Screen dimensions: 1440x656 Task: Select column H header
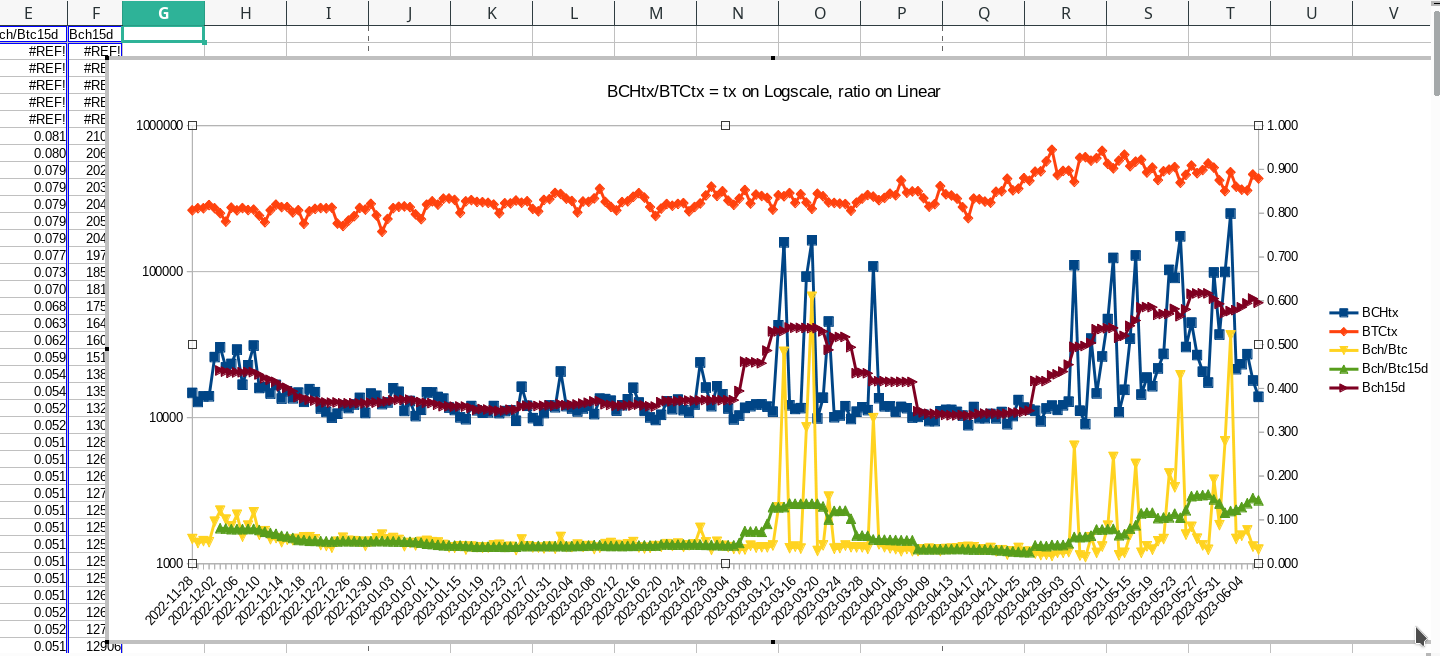pyautogui.click(x=245, y=13)
